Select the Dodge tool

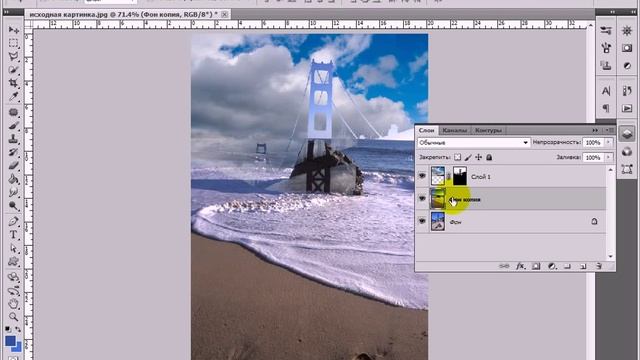[x=13, y=205]
